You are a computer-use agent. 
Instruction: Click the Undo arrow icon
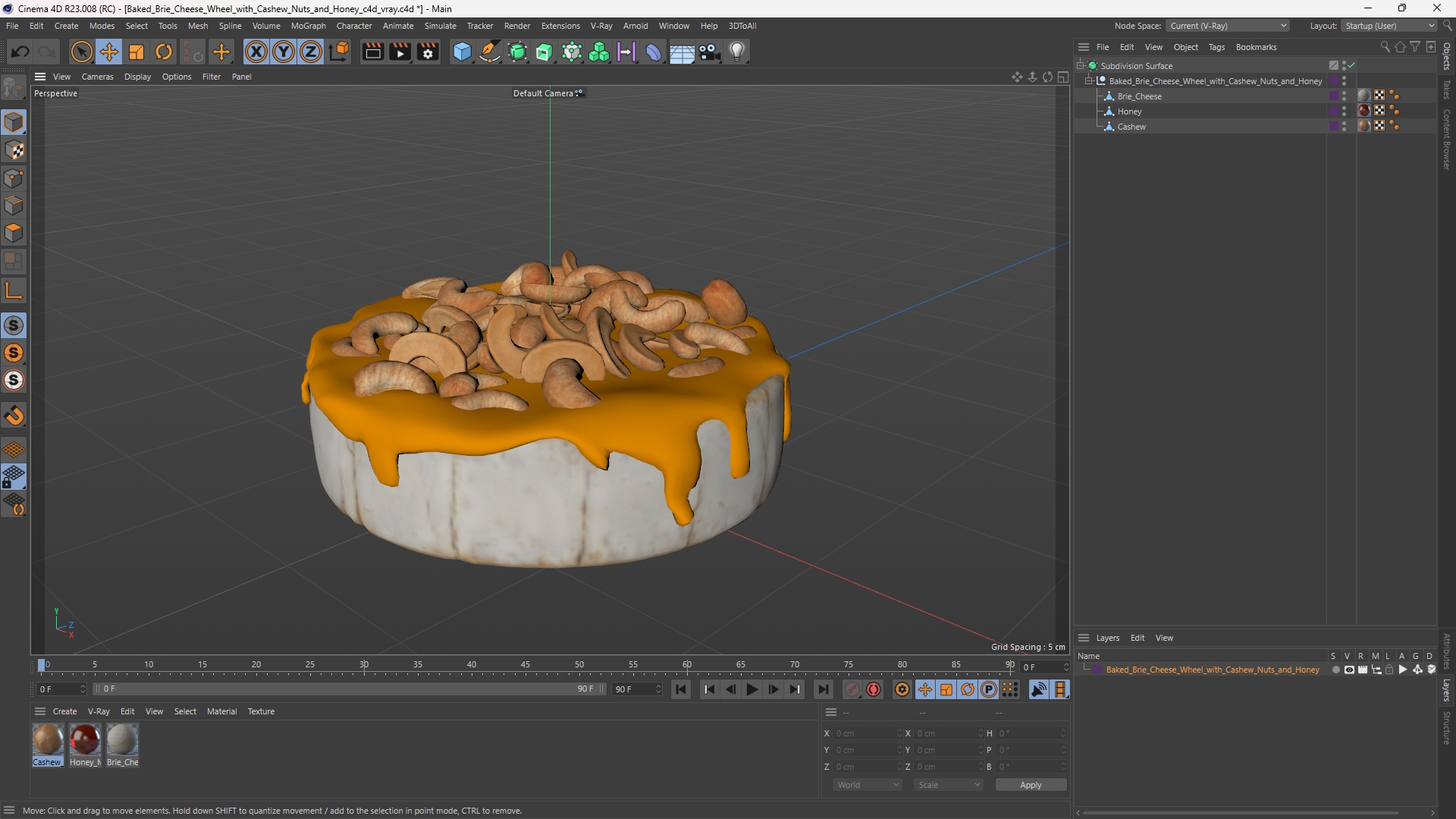(x=20, y=52)
